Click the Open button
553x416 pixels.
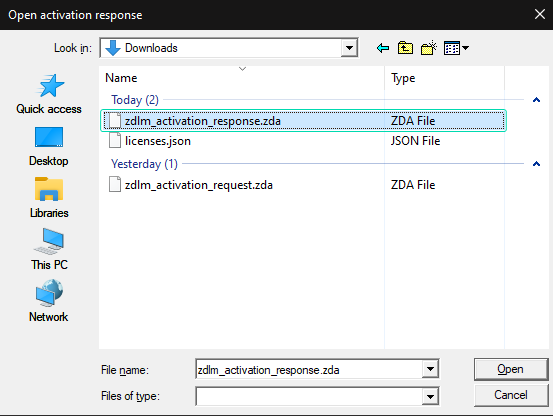click(x=511, y=369)
